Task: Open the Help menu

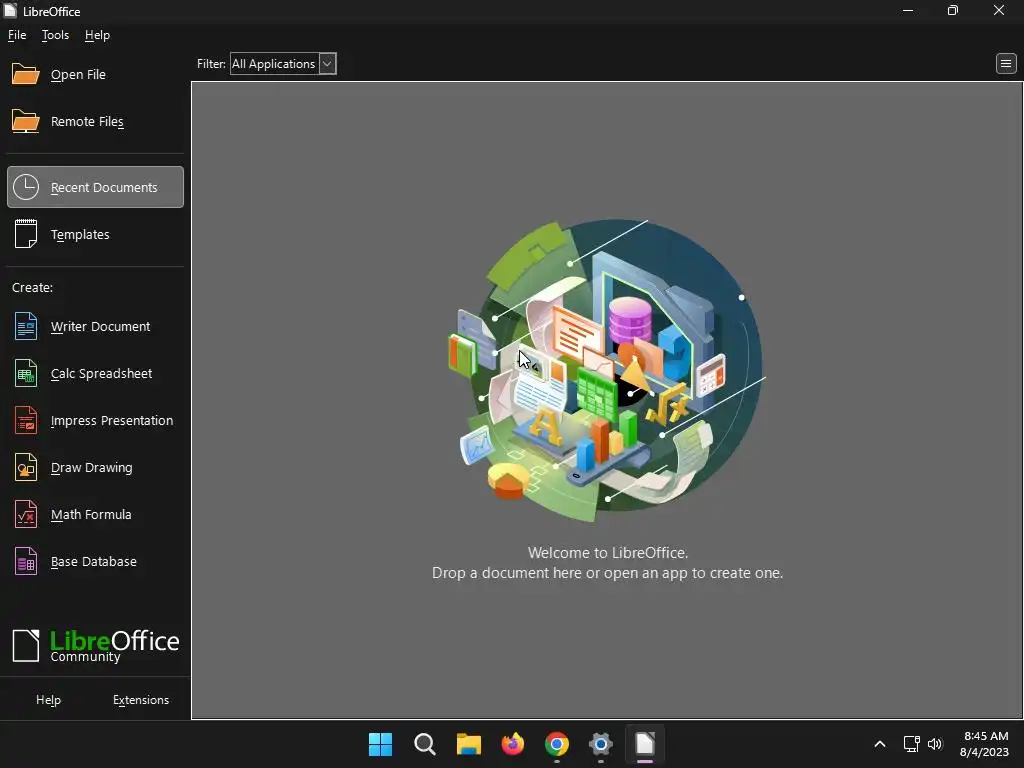Action: [97, 35]
